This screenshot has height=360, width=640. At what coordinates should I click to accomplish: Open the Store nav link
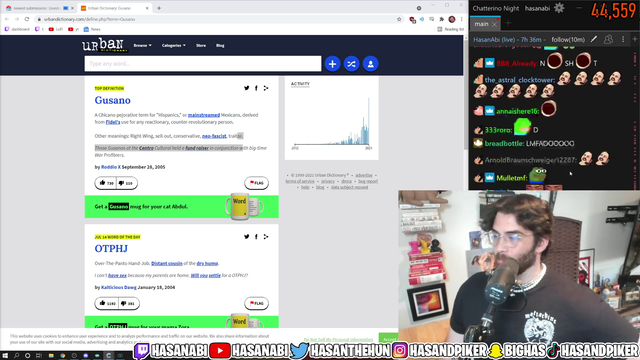tap(201, 45)
